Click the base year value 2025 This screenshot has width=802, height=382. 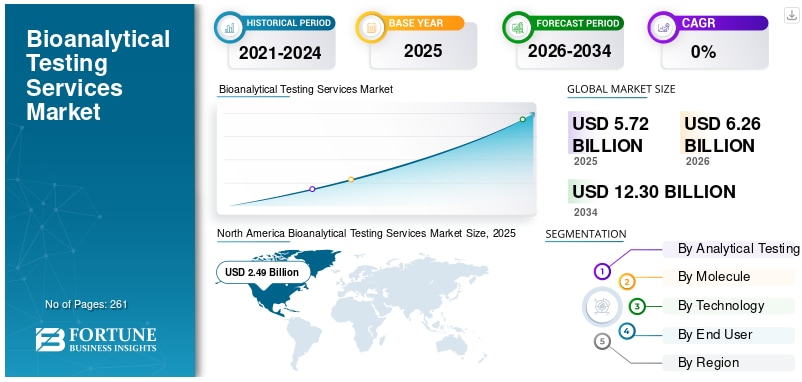click(423, 51)
